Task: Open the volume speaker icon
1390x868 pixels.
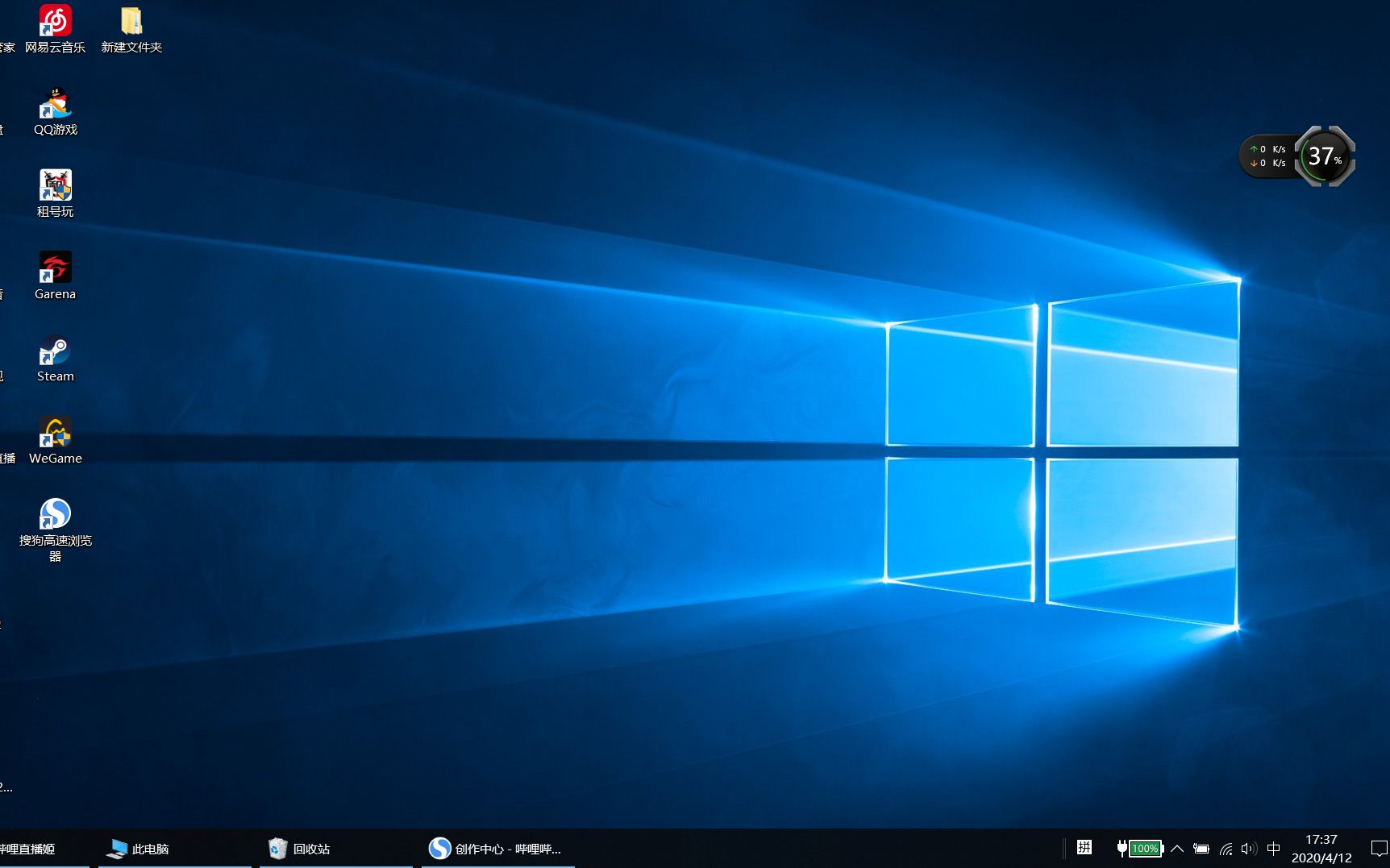Action: 1249,849
